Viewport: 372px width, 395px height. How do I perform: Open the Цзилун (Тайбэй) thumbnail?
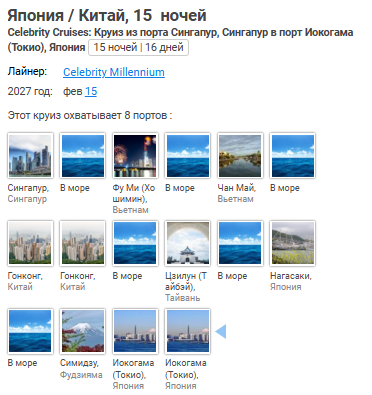[188, 243]
